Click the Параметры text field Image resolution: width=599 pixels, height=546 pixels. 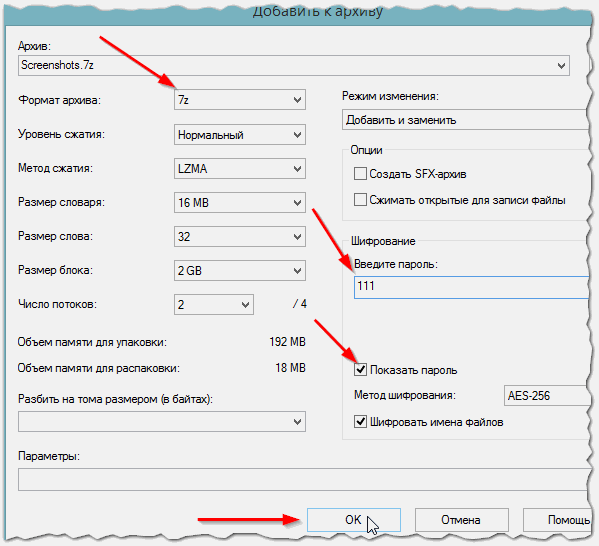(303, 480)
